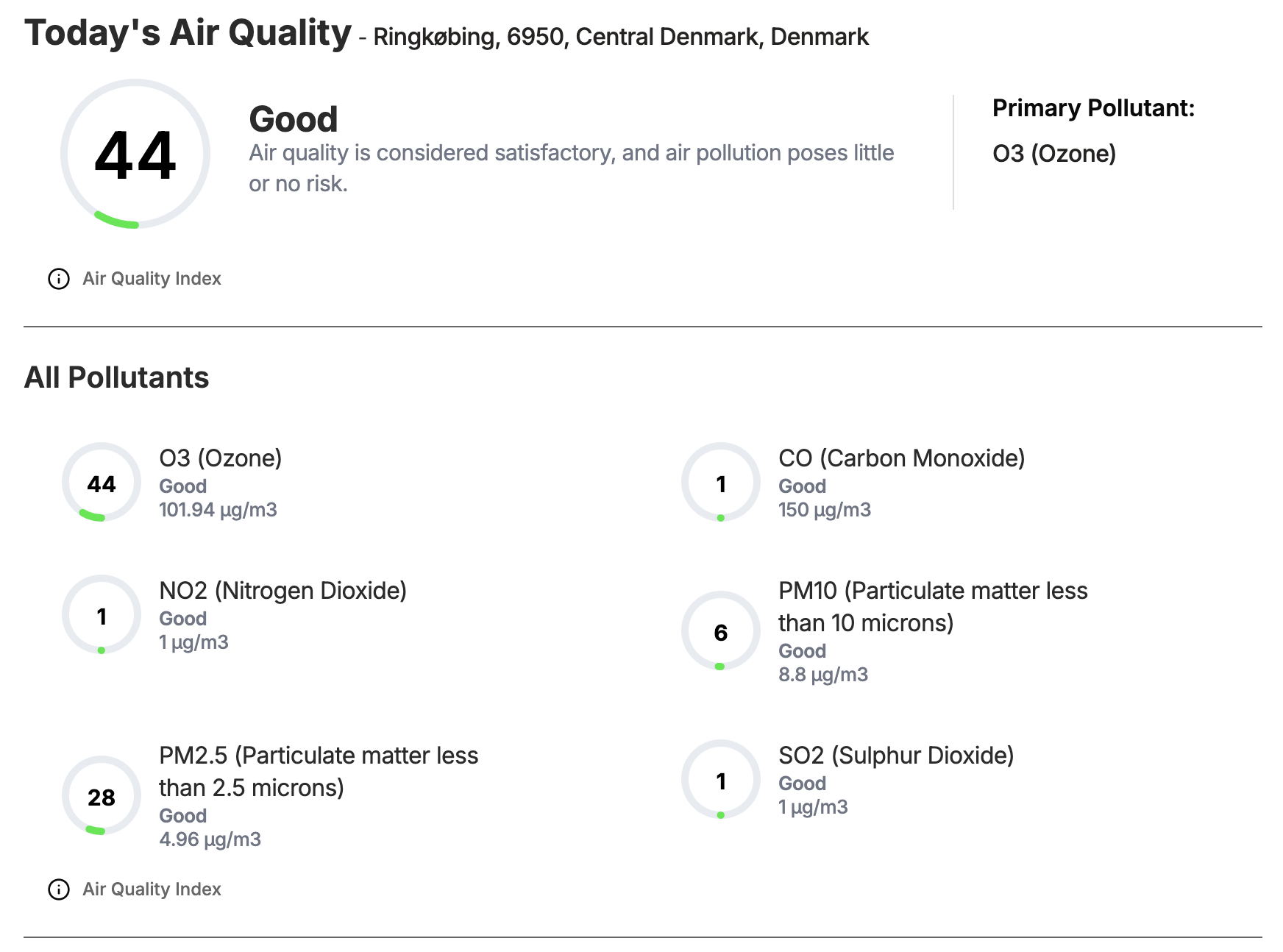Click the All Pollutants section heading
The image size is (1283, 952).
click(x=117, y=377)
